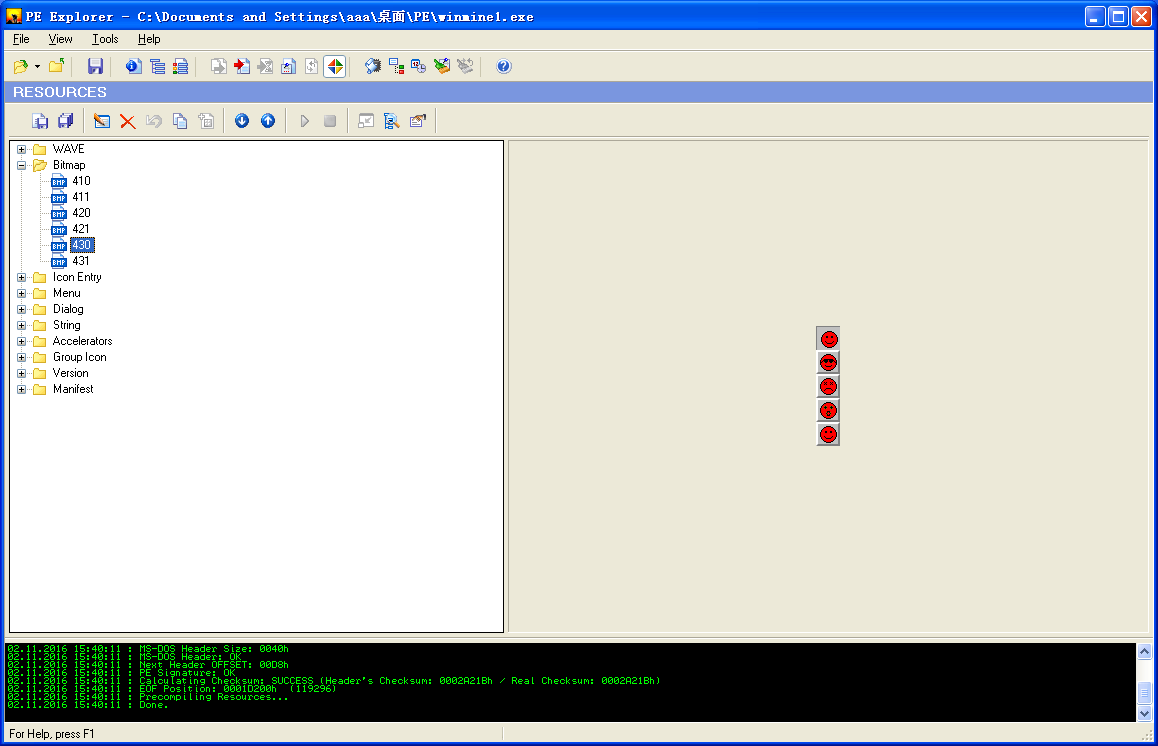
Task: Open the TimeDateStamp adjuster clock icon
Action: [x=419, y=66]
